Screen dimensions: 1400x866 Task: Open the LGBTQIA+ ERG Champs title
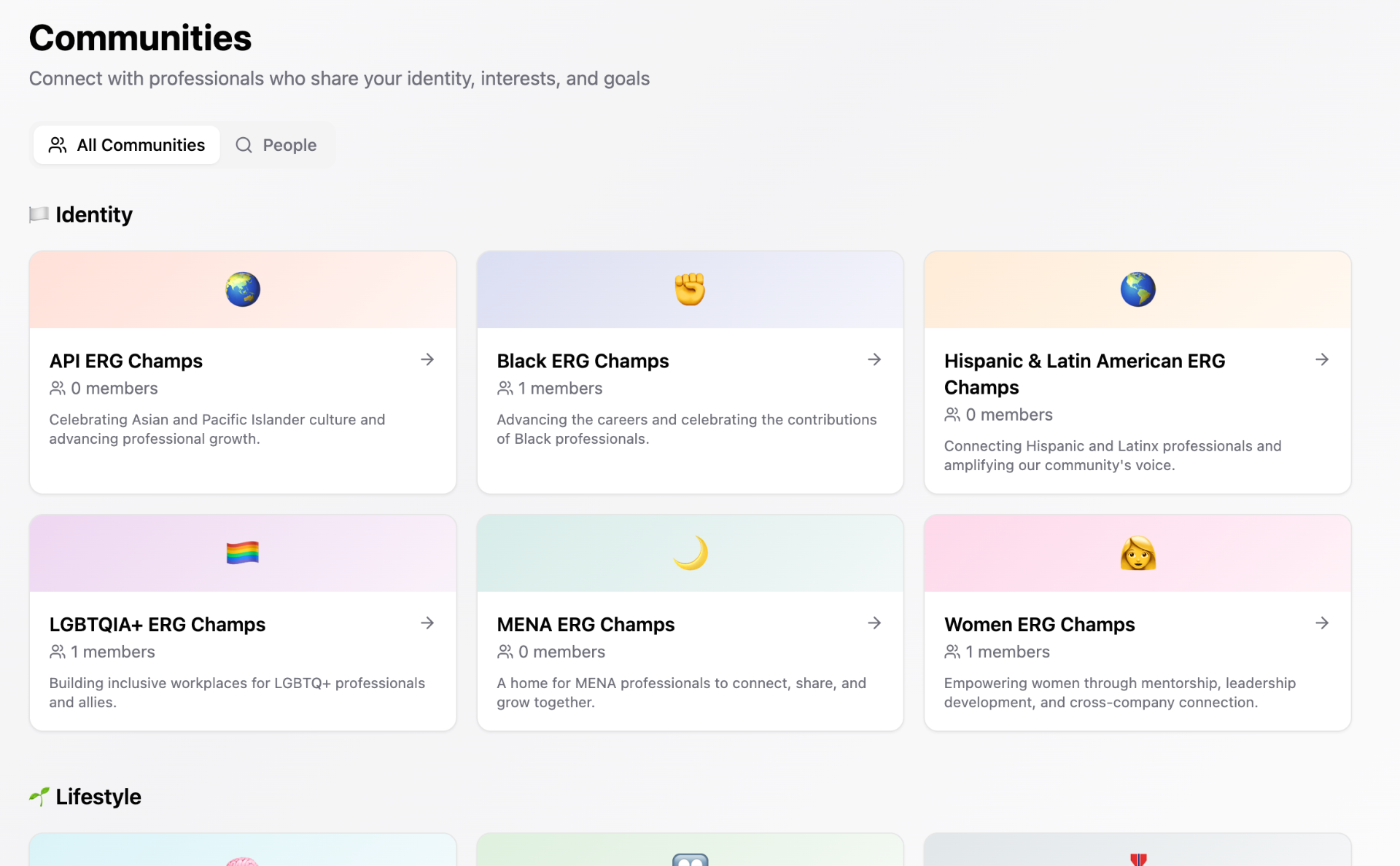point(157,625)
